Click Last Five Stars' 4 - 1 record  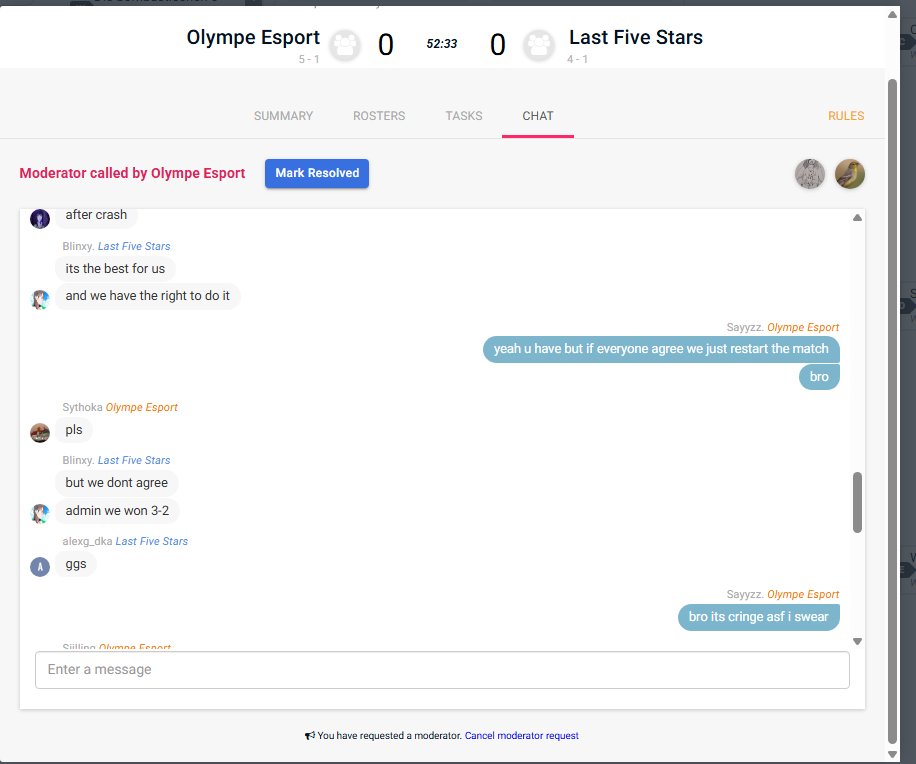click(577, 59)
